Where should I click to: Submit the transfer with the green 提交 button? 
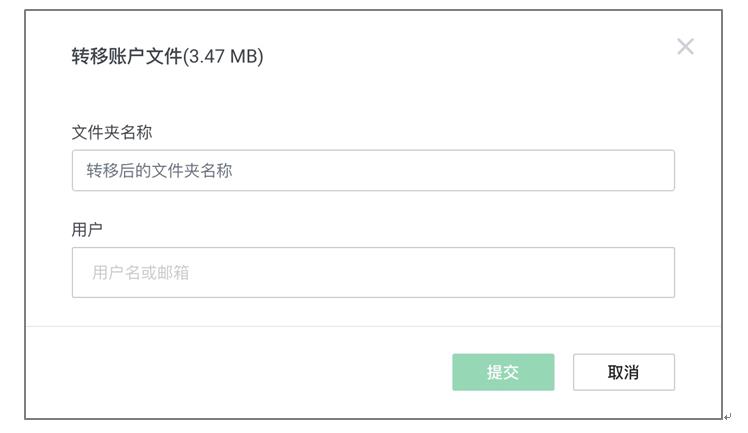tap(503, 372)
